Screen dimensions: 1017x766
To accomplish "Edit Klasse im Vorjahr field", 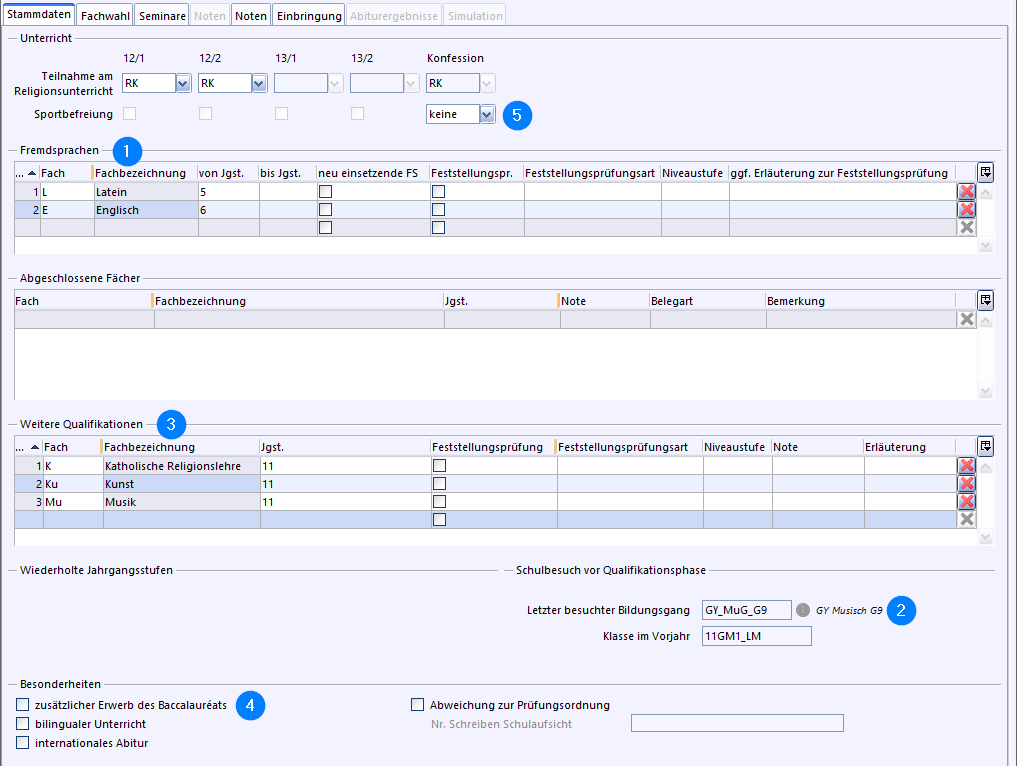I will 756,636.
